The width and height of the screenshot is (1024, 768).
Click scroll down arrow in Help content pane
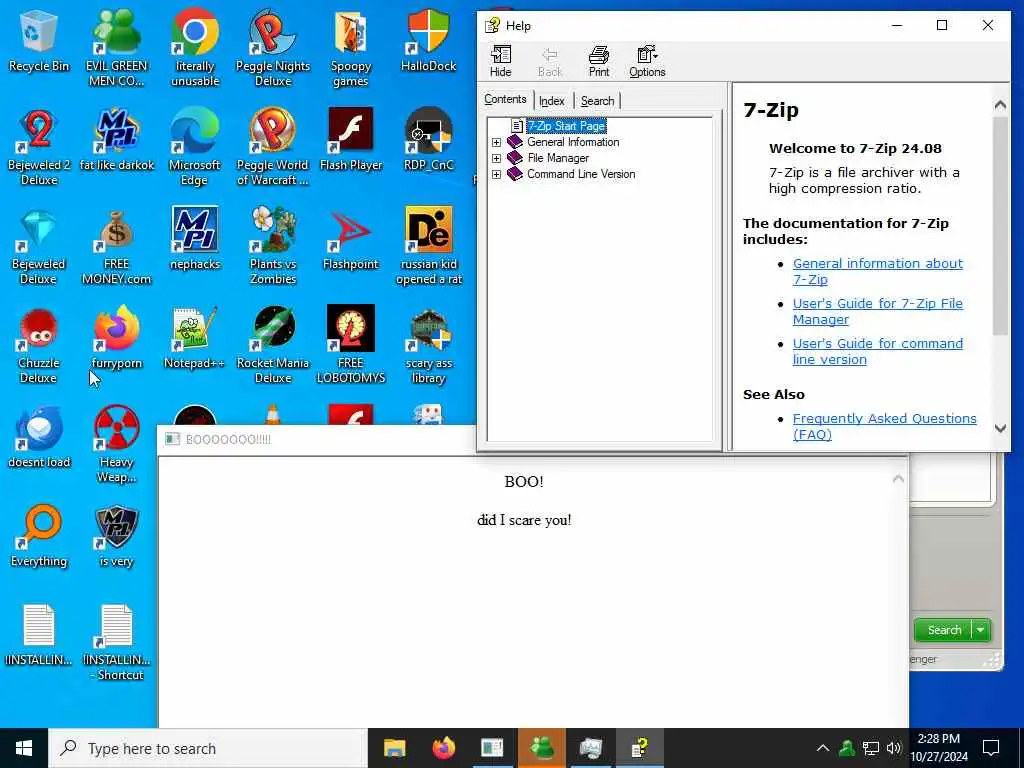point(1000,428)
